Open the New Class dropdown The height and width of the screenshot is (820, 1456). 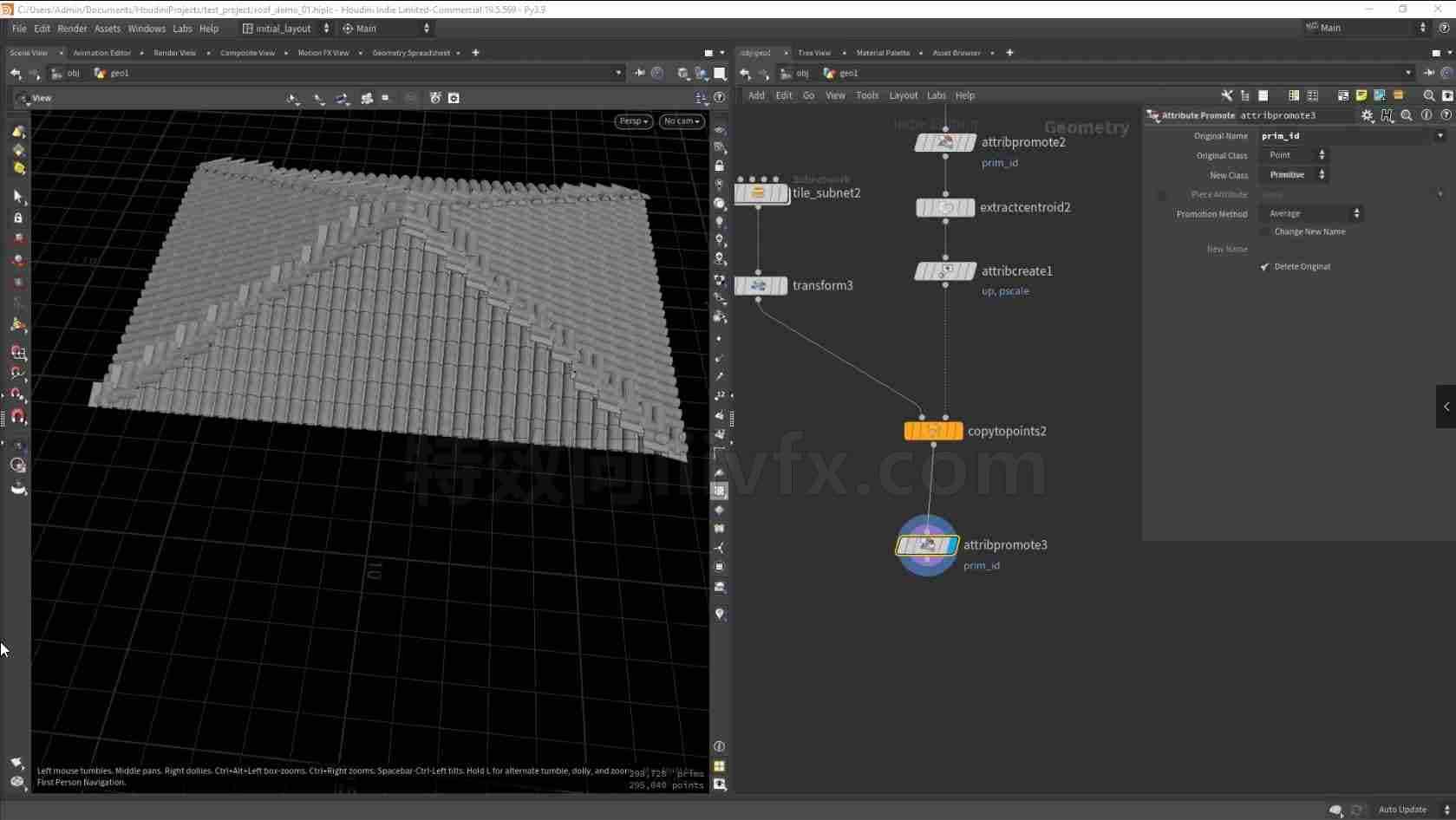click(1294, 175)
